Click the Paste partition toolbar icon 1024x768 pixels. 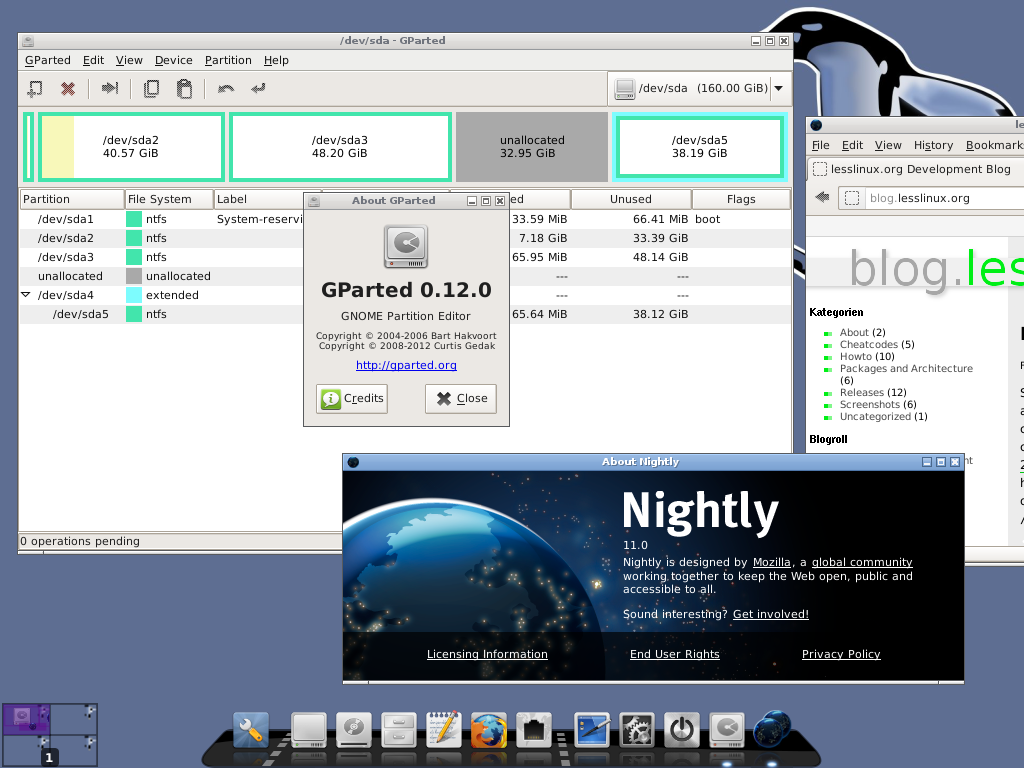pos(184,88)
